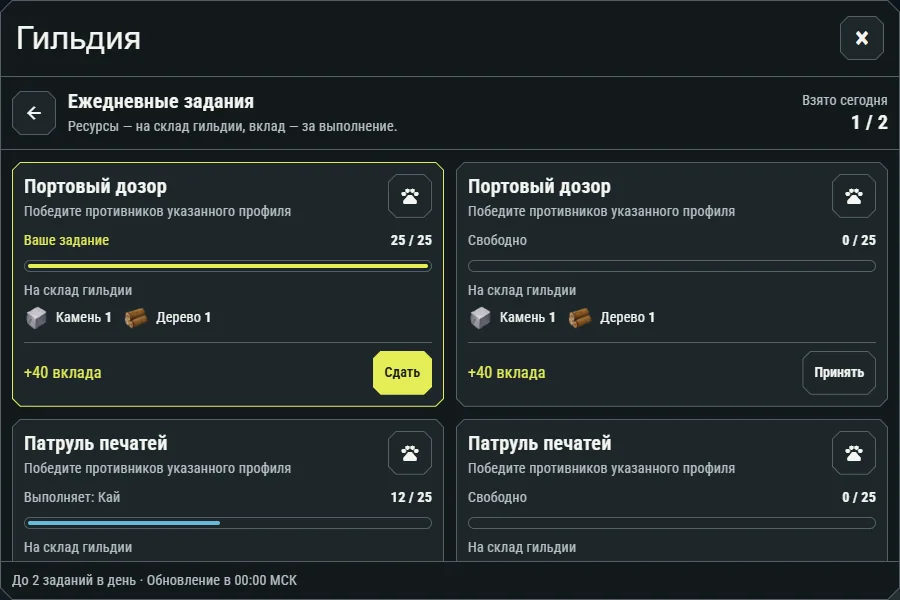The width and height of the screenshot is (900, 600).
Task: Click the blue progress bar at 12 / 25
Action: [x=228, y=523]
